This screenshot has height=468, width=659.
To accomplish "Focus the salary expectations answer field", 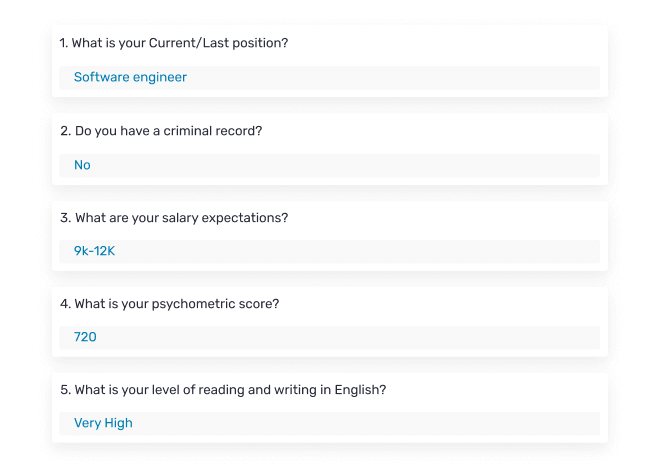I will pos(330,251).
